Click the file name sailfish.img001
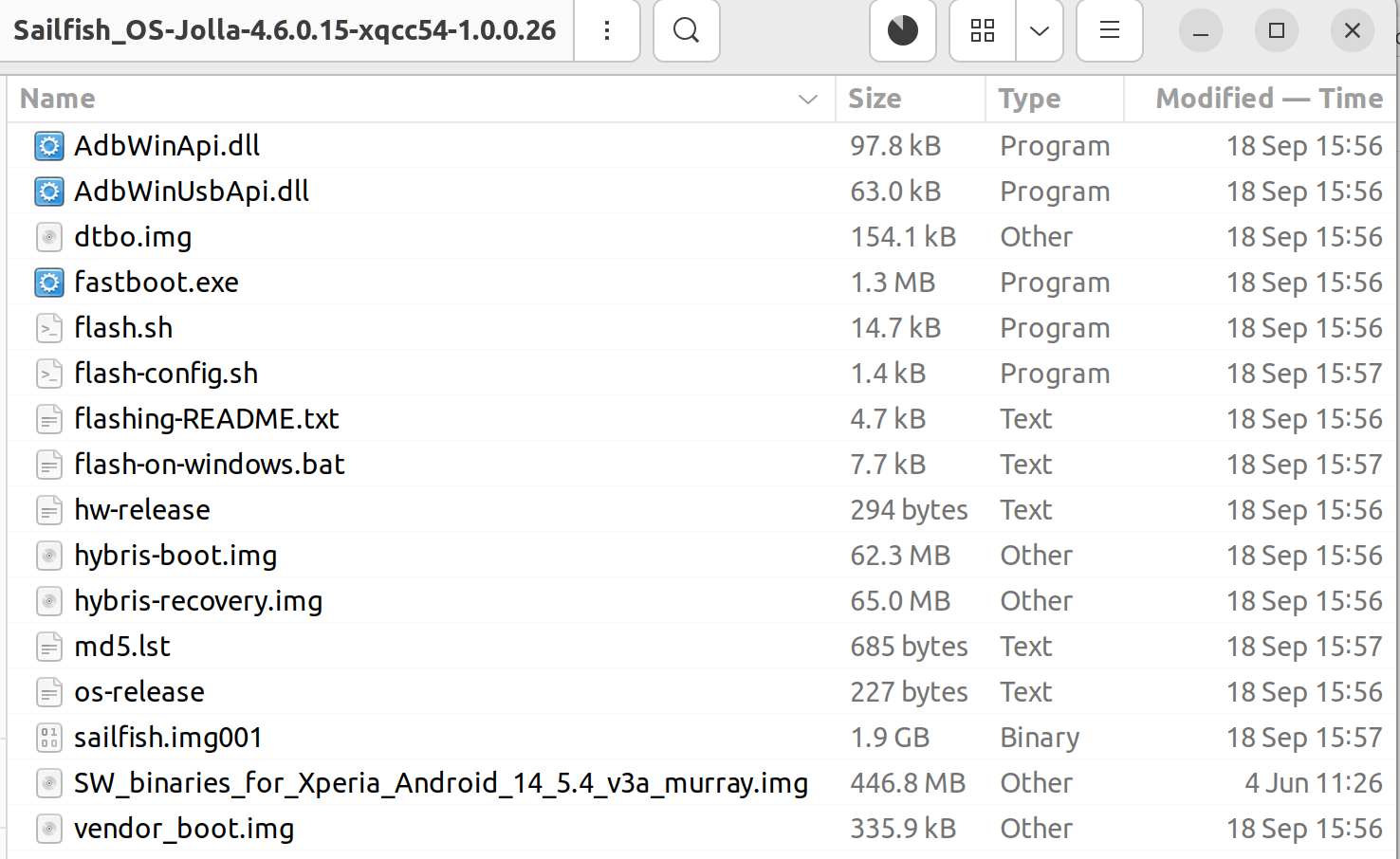The image size is (1400, 859). (168, 738)
